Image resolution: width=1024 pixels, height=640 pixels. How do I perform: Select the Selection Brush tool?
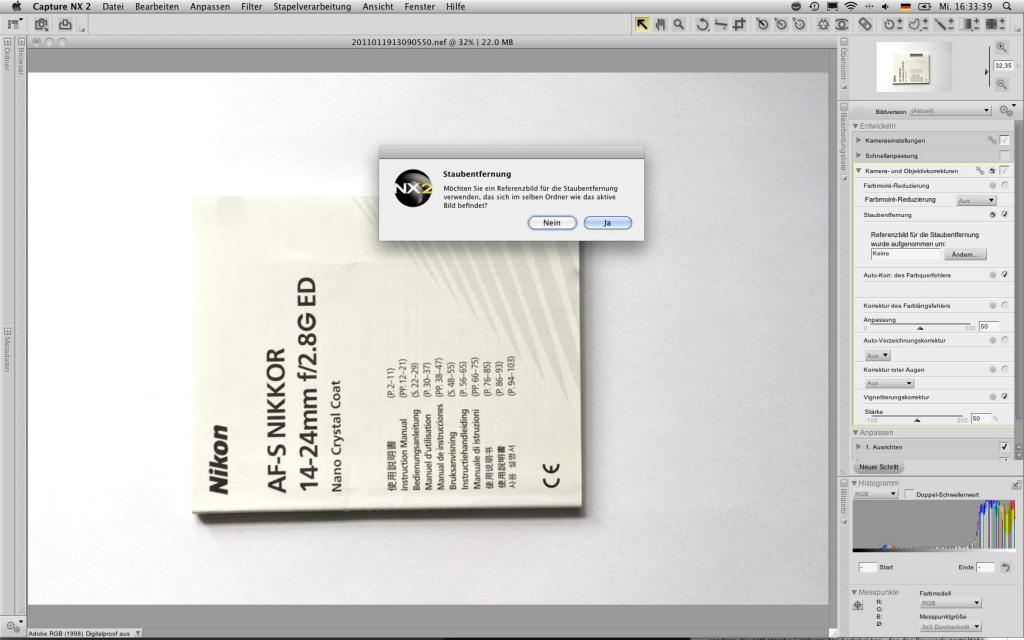[x=944, y=24]
